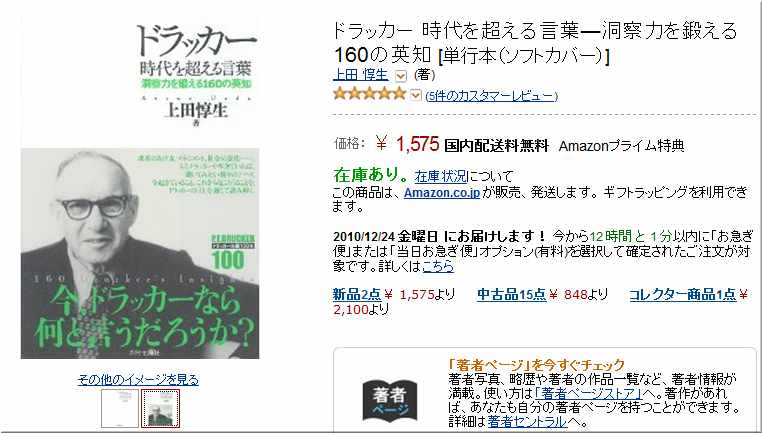Open 5件のカスタマーレビュー link
The width and height of the screenshot is (762, 433).
tap(491, 96)
